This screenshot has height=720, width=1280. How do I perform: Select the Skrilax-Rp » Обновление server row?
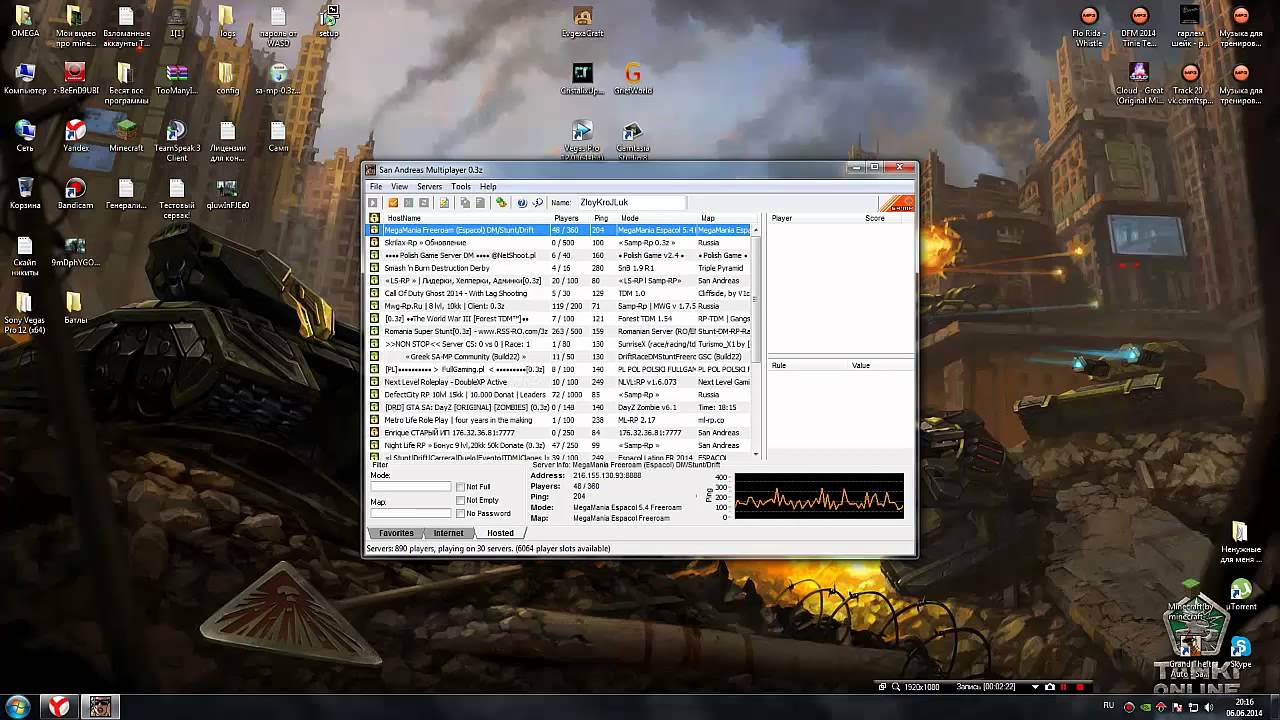coord(560,243)
